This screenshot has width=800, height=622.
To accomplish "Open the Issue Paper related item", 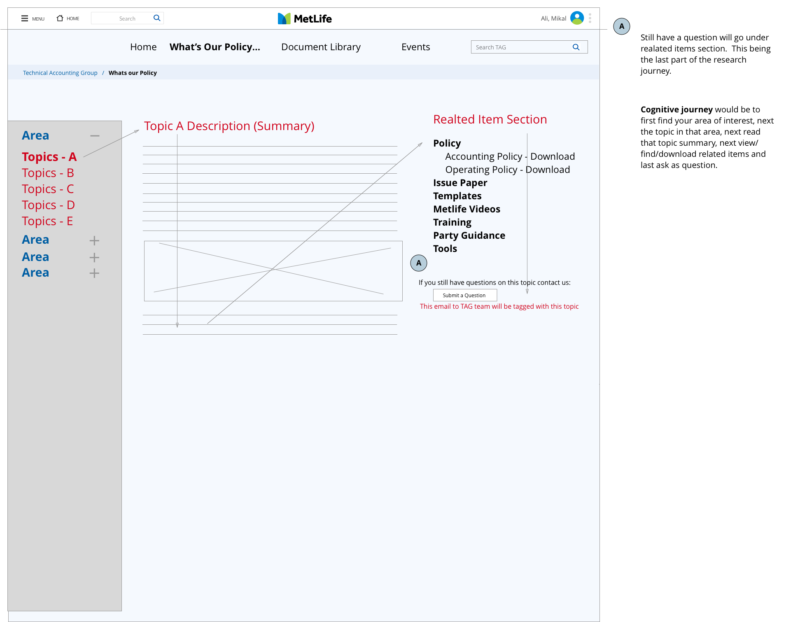I will pyautogui.click(x=460, y=183).
